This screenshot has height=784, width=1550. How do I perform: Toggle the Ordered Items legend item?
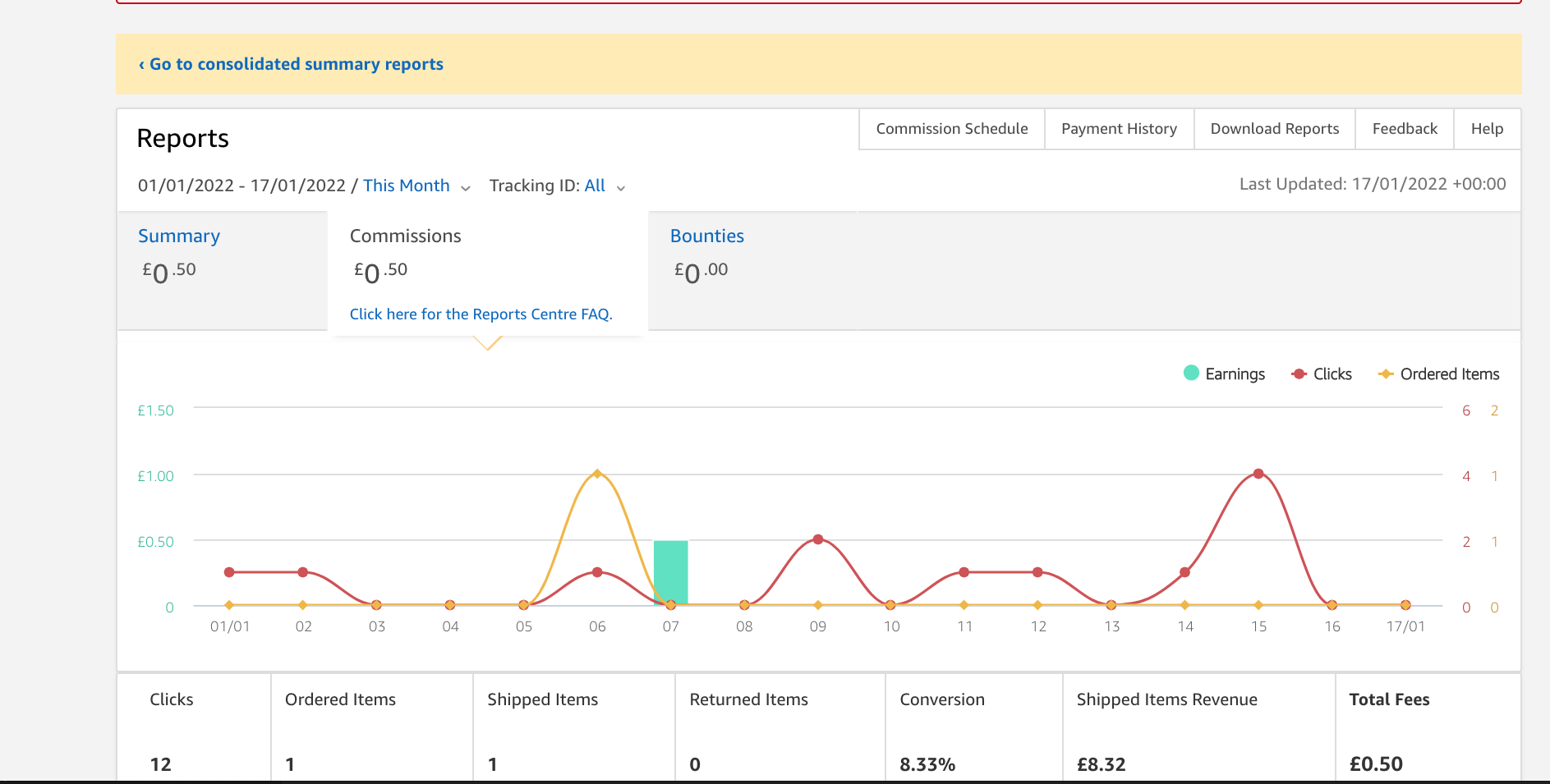click(x=1438, y=374)
